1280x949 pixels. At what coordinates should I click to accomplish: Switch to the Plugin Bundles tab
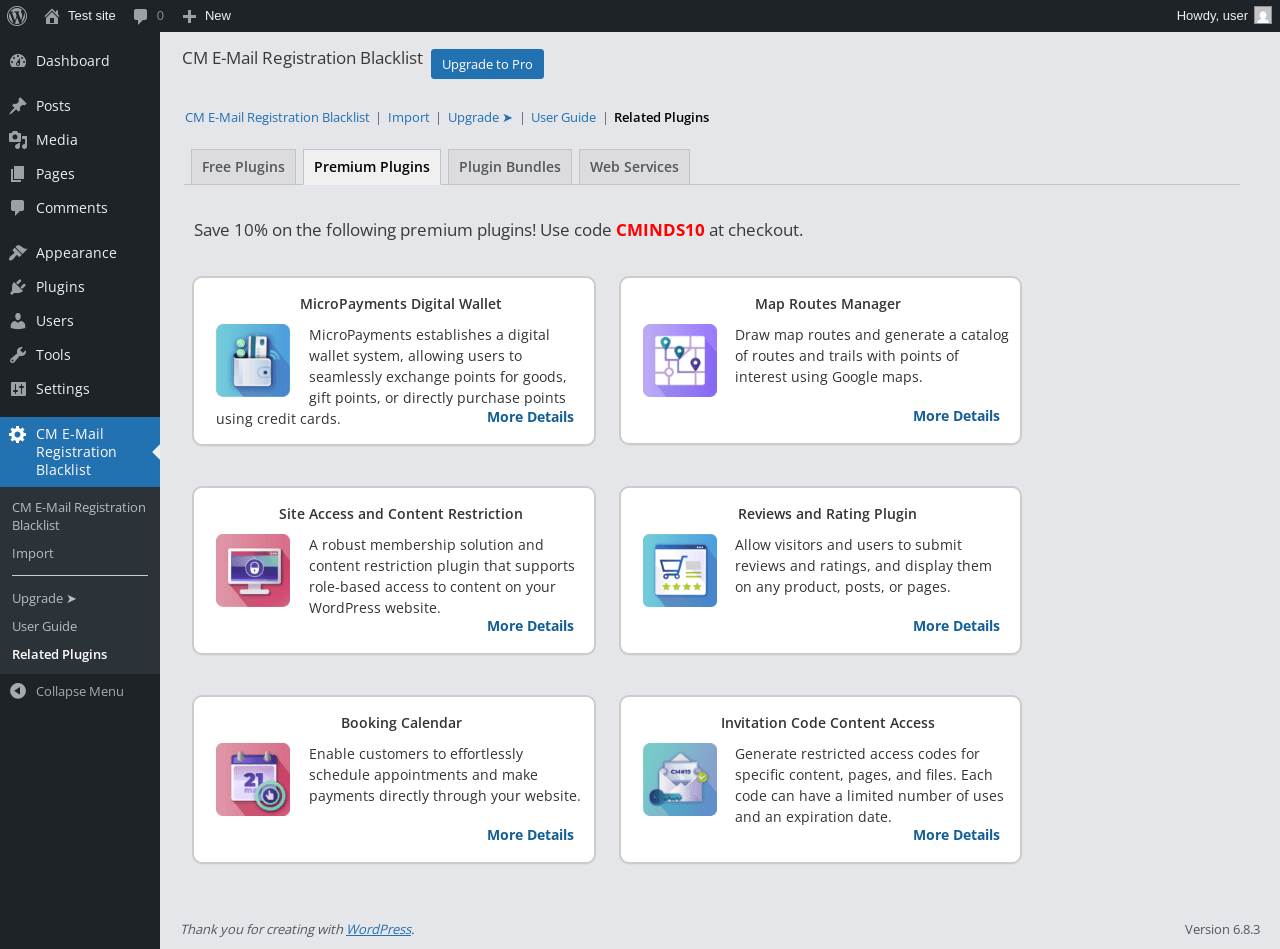point(510,167)
